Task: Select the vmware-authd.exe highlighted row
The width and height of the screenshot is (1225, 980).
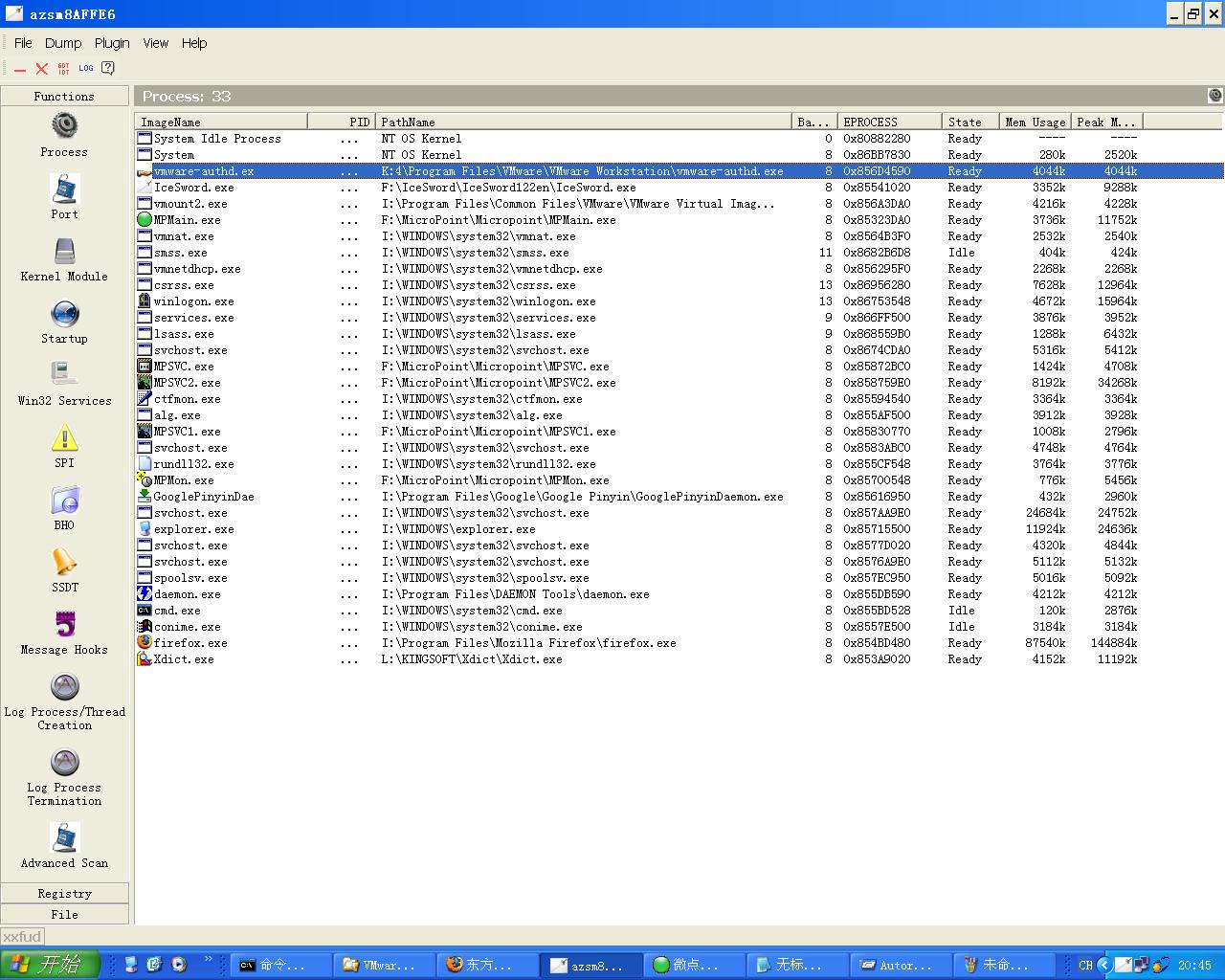Action: [x=679, y=171]
